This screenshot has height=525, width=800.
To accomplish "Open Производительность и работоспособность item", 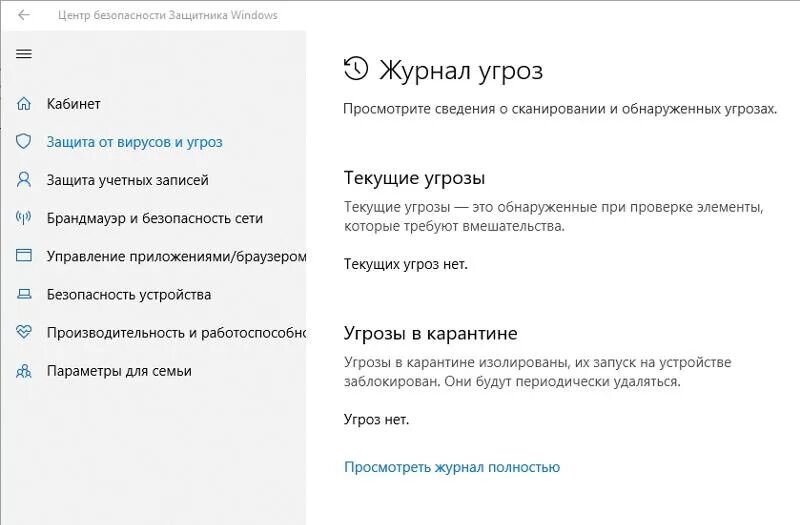I will pos(176,333).
